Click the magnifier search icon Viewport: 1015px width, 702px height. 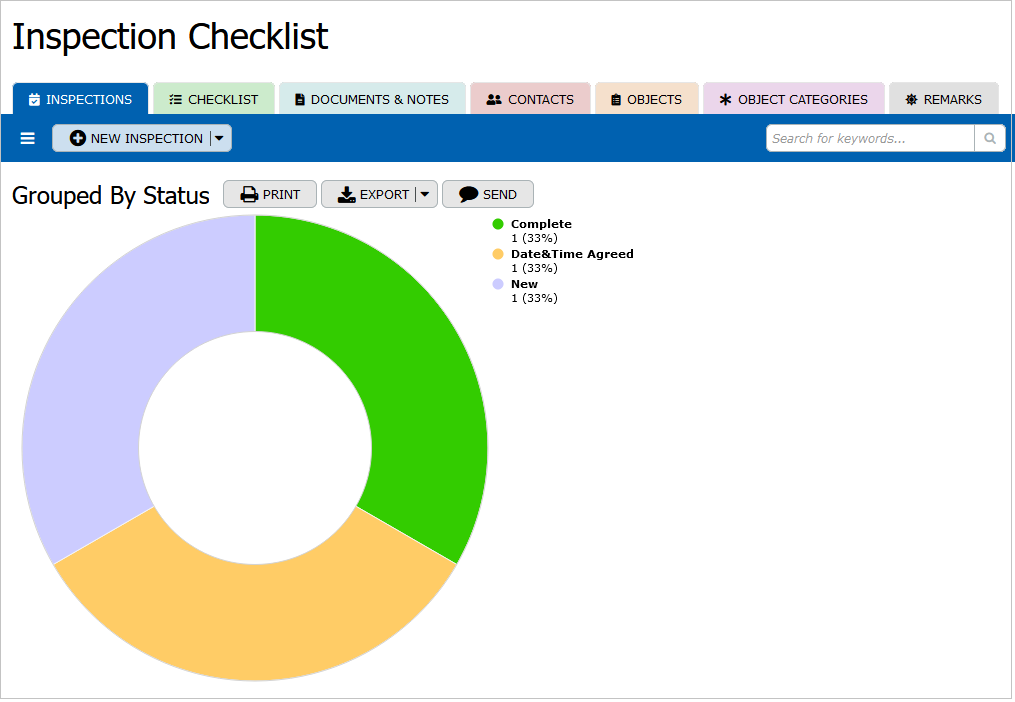[990, 139]
